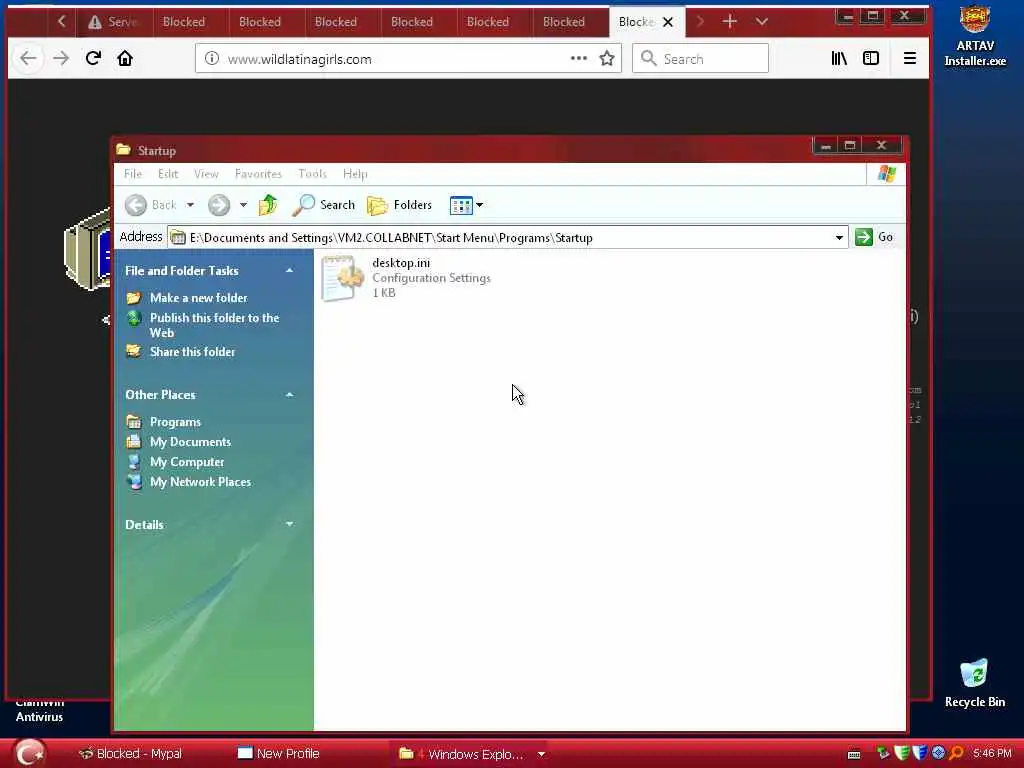Screen dimensions: 1024x768
Task: Toggle the Folders pane button
Action: coord(400,205)
